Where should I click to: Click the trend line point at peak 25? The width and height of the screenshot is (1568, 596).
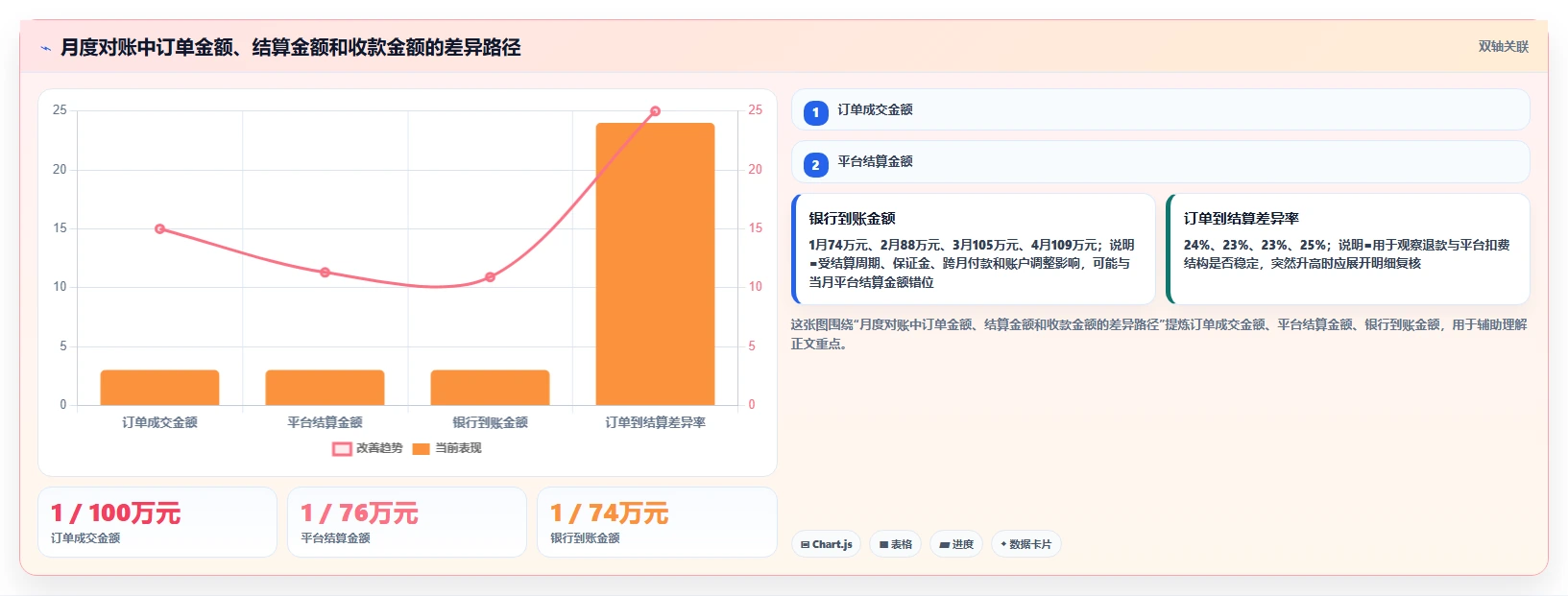click(x=655, y=111)
